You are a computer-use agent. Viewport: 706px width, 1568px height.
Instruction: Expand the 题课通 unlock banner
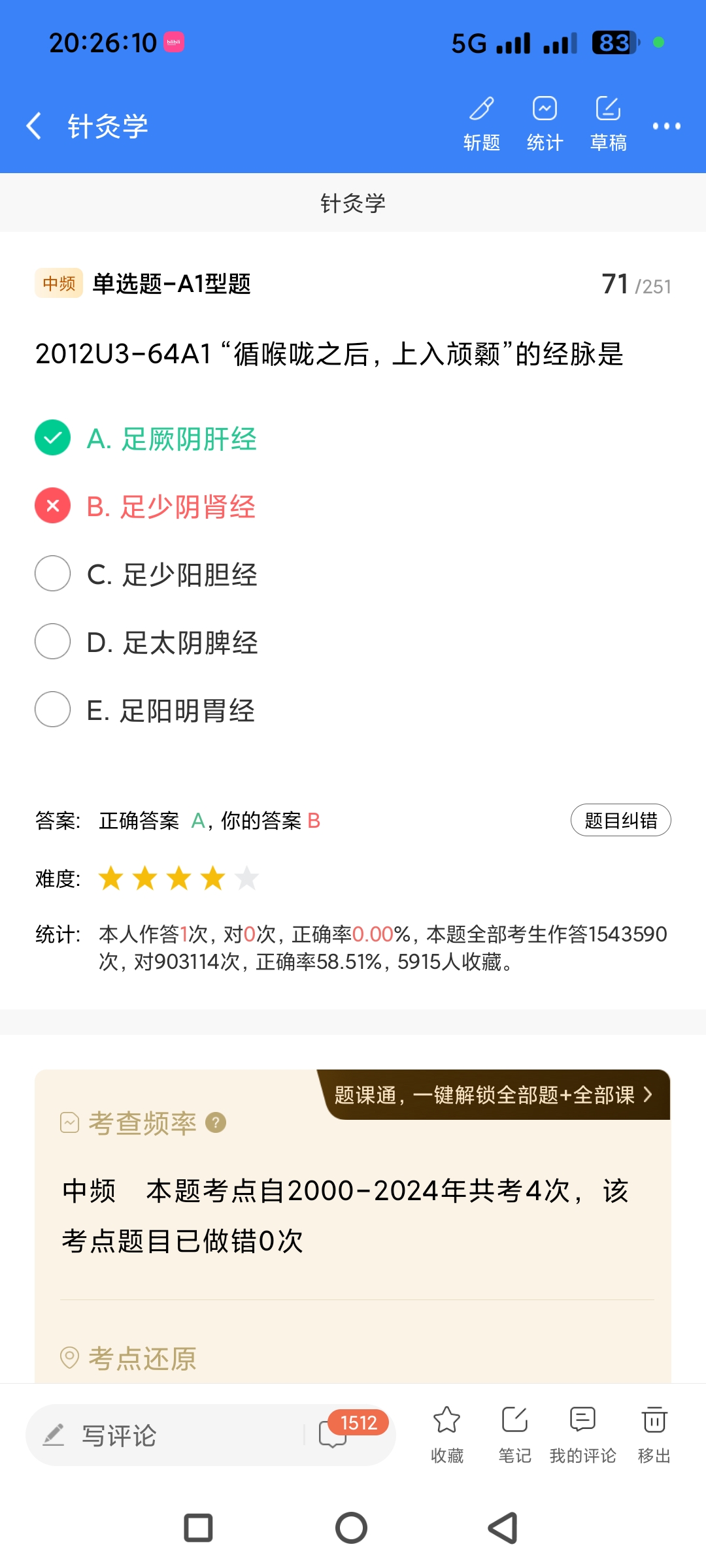point(494,1095)
